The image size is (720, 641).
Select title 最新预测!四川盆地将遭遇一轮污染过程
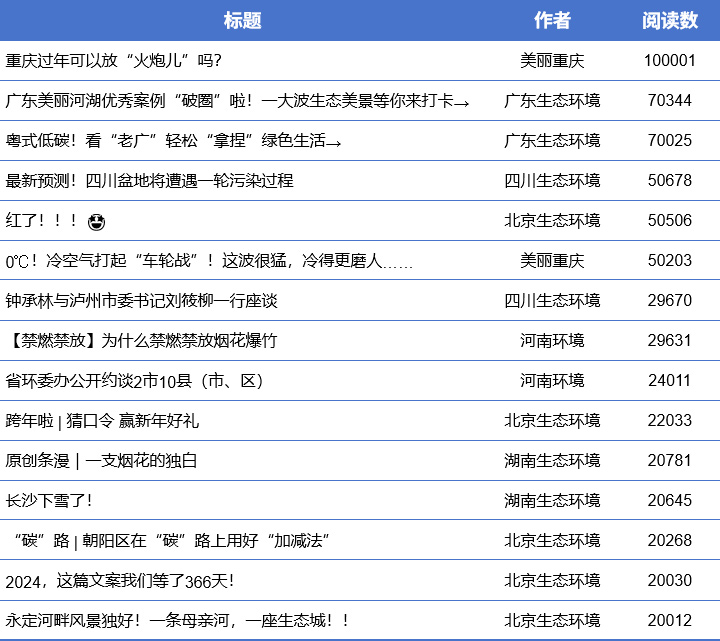click(149, 180)
